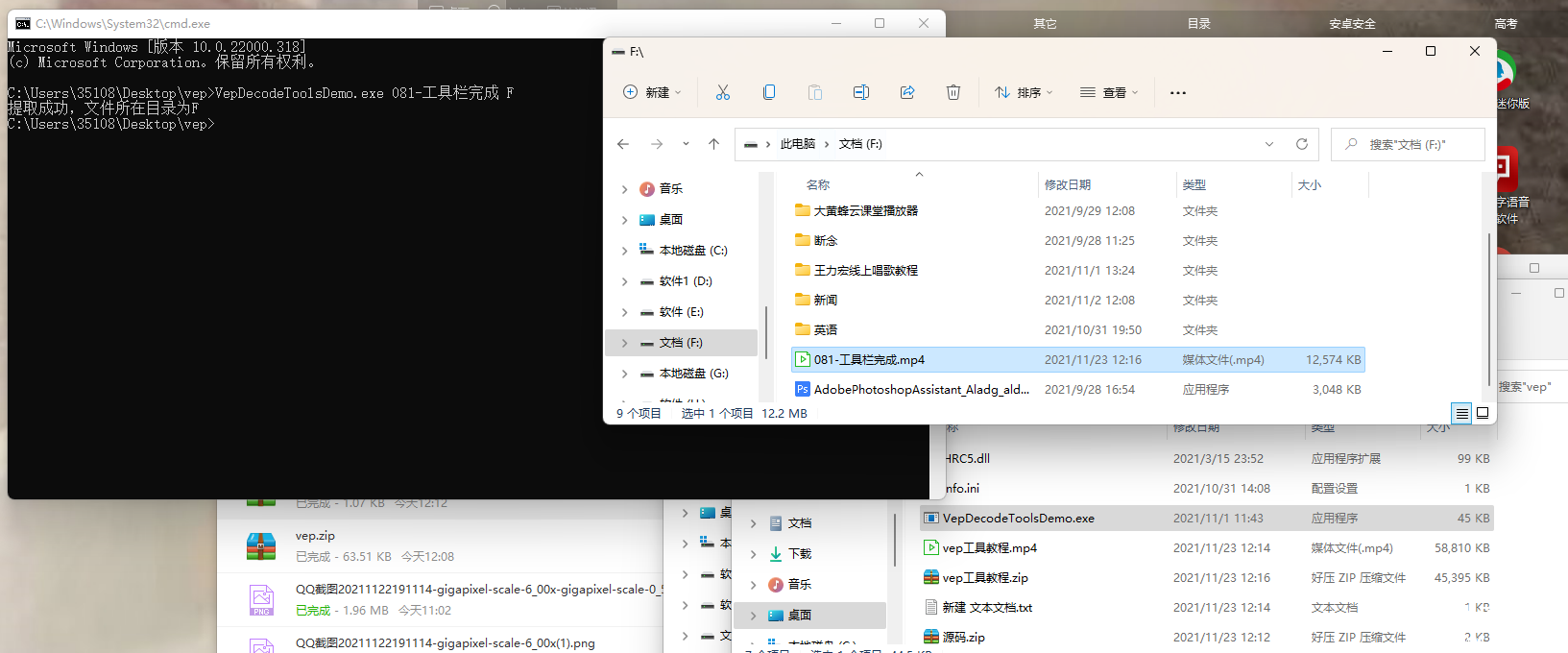
Task: Click the 英语 folder icon
Action: coord(803,329)
